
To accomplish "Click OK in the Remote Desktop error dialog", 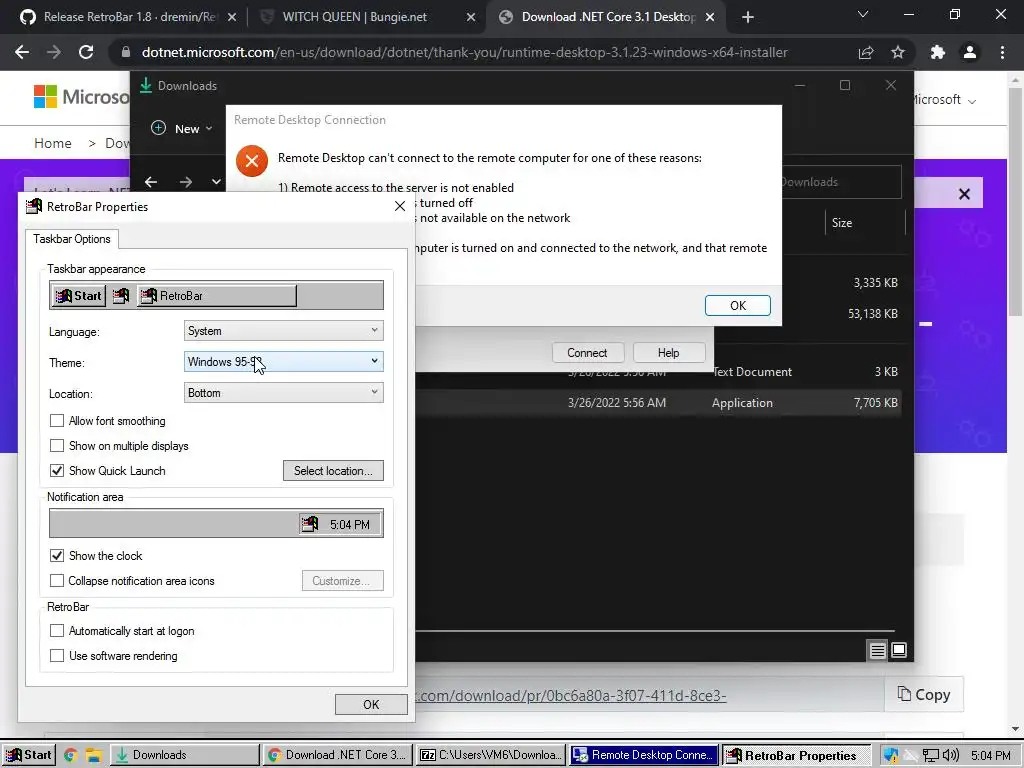I will coord(738,306).
